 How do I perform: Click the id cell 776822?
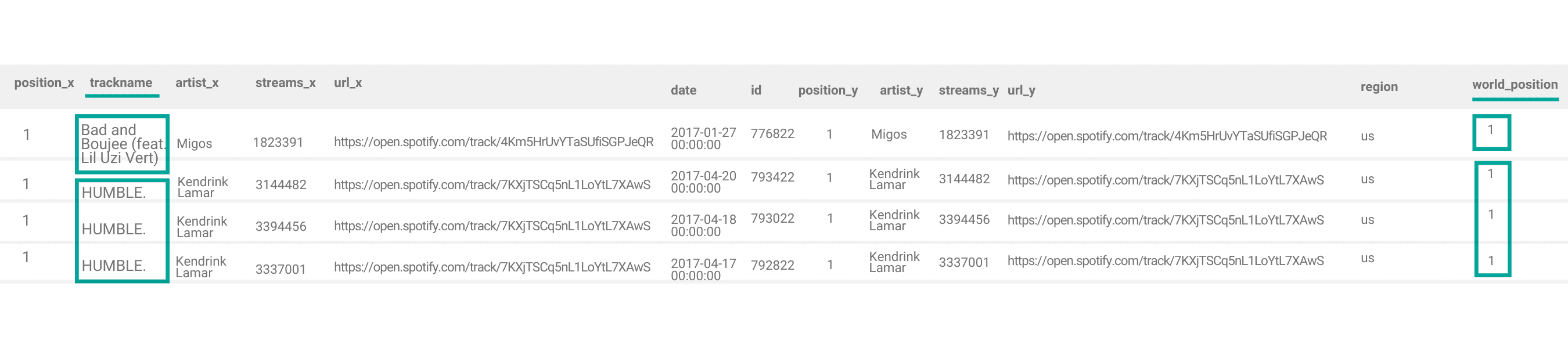(772, 134)
